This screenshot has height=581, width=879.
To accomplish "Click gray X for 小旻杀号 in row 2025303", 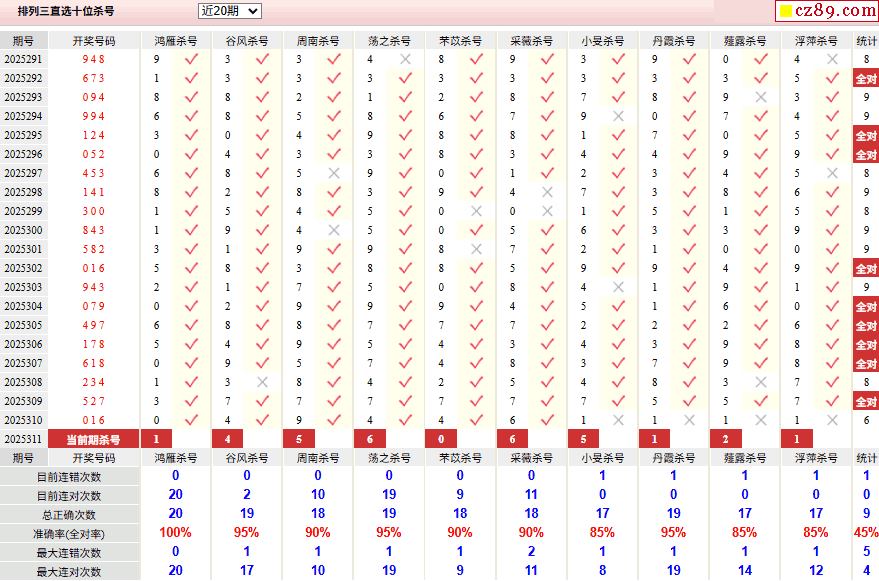I will pyautogui.click(x=618, y=287).
